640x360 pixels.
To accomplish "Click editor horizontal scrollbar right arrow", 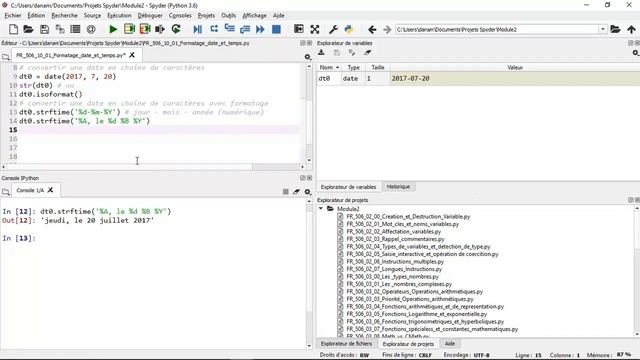I will pos(302,167).
